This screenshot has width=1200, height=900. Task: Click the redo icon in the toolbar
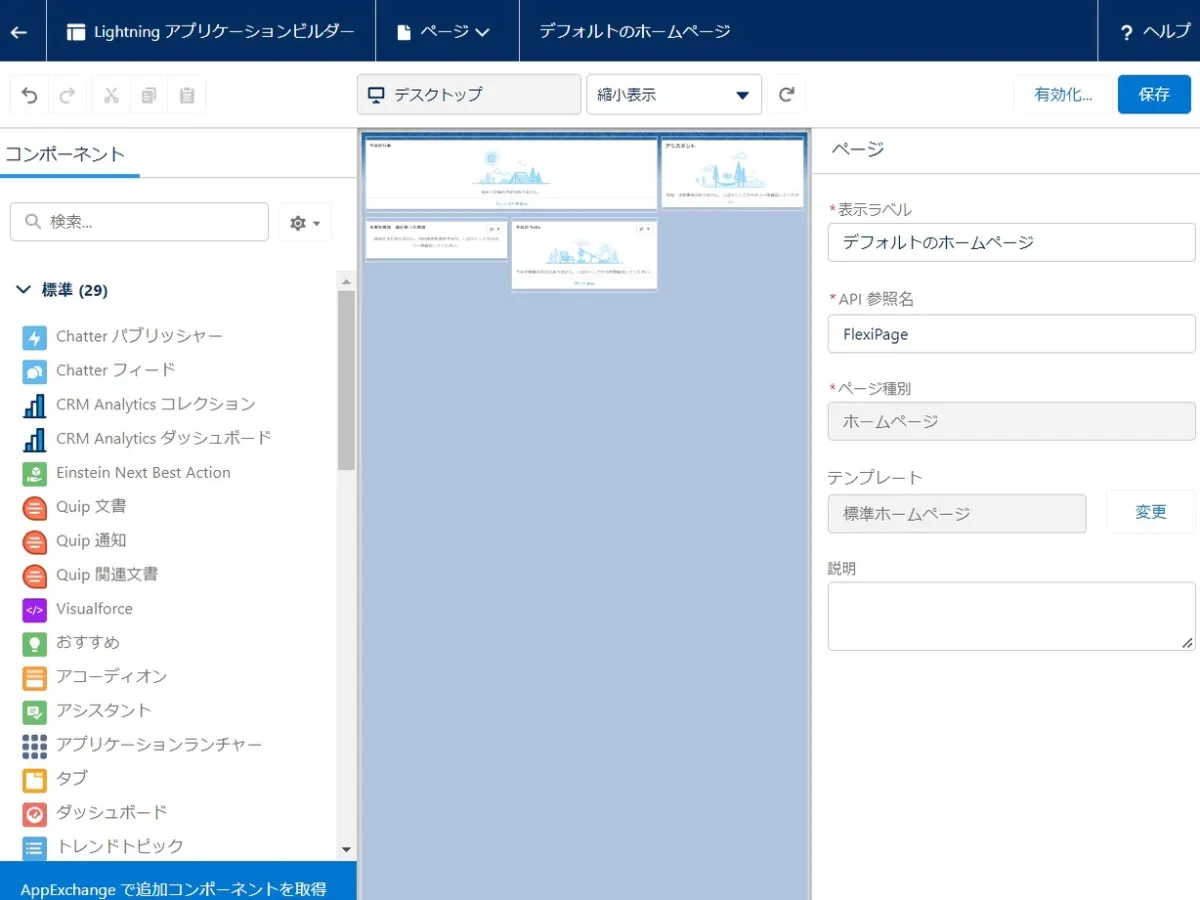tap(67, 94)
